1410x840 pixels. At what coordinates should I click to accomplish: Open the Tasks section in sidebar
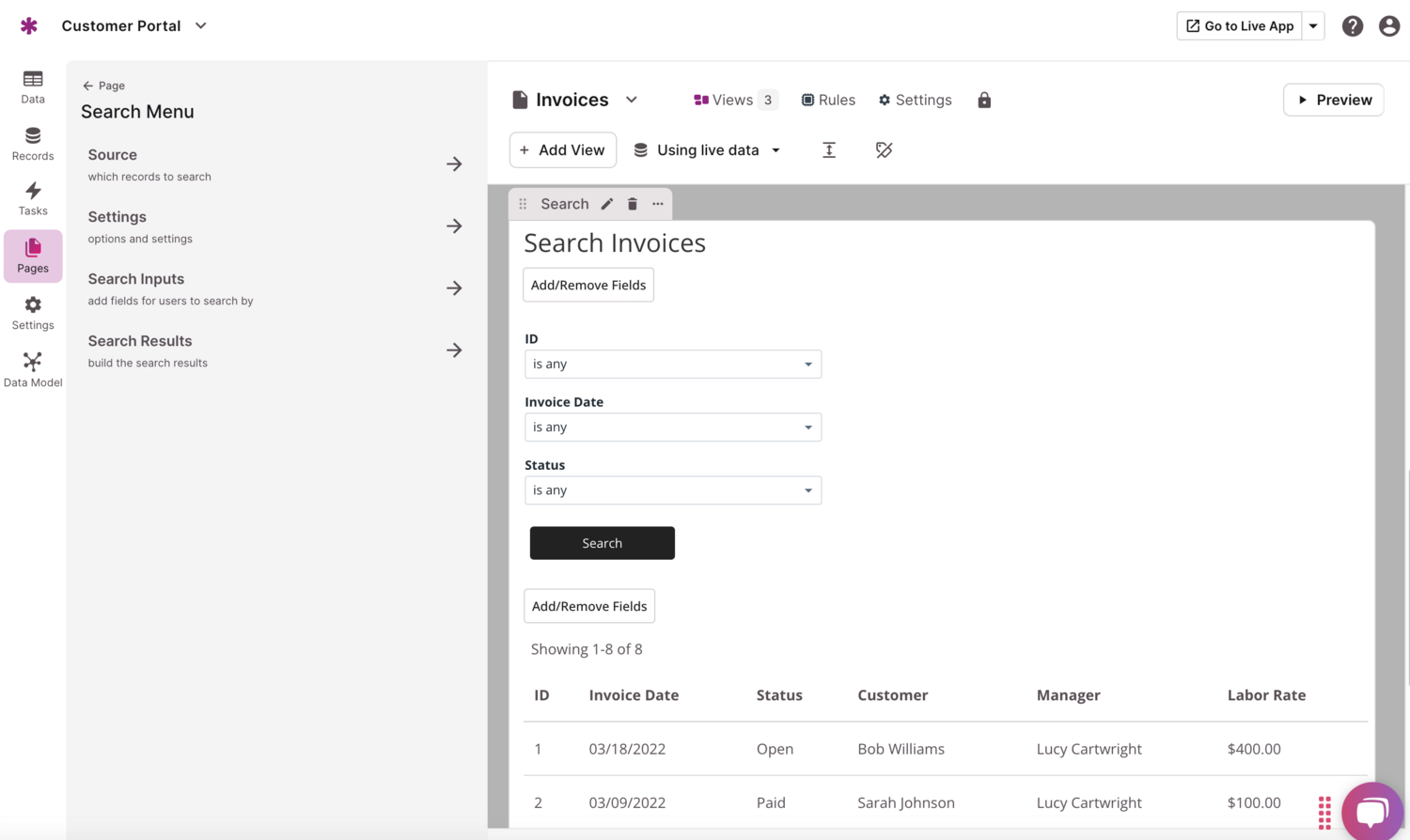[33, 199]
